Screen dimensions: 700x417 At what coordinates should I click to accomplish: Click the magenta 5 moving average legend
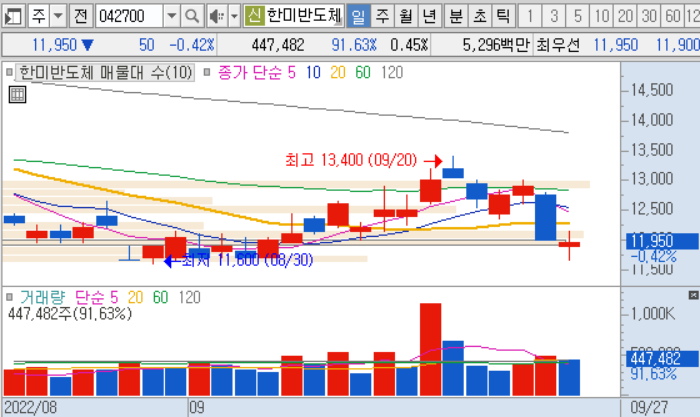pyautogui.click(x=292, y=72)
